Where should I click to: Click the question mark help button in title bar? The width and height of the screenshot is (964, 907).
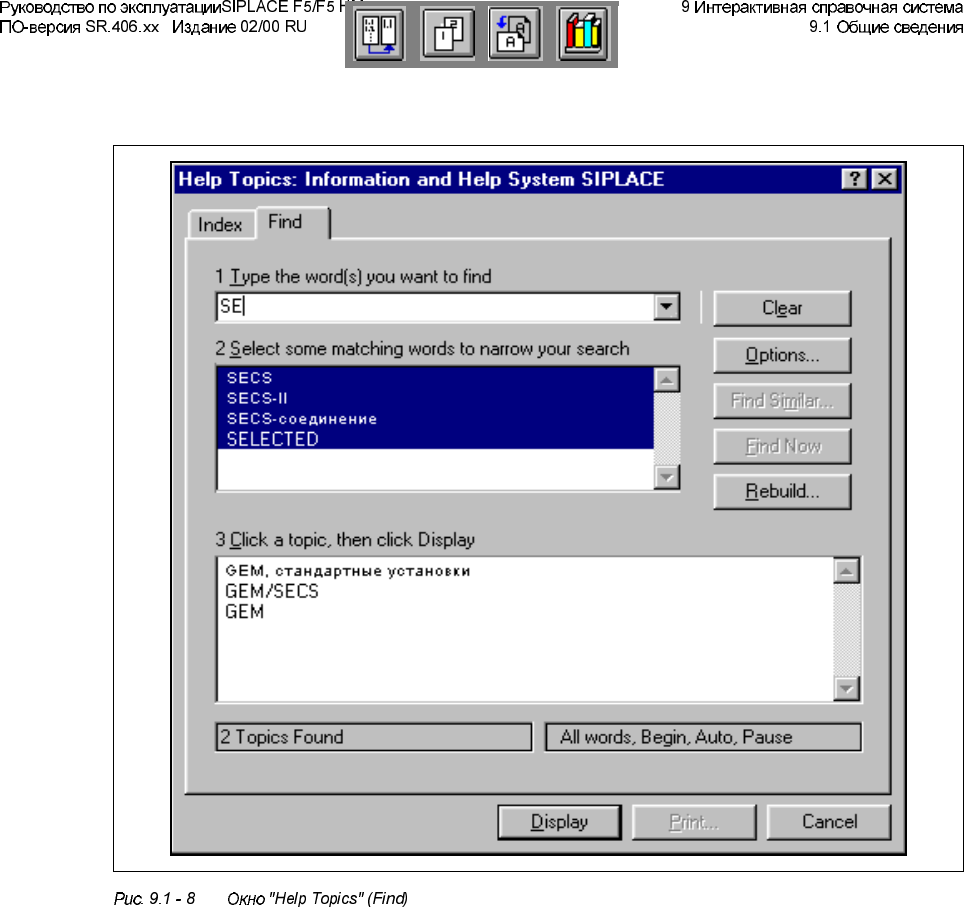pos(854,179)
